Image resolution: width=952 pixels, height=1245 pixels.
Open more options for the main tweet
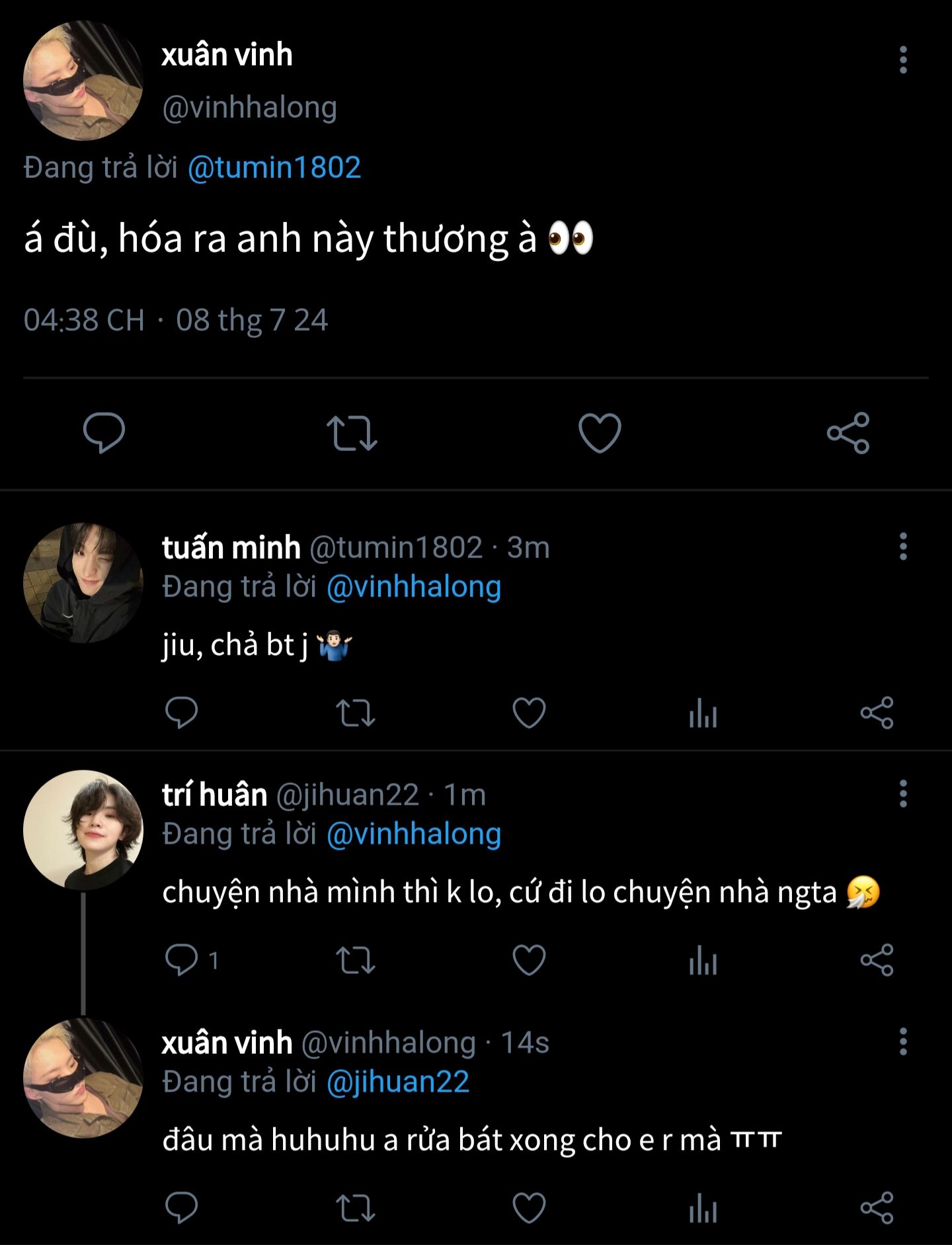903,60
